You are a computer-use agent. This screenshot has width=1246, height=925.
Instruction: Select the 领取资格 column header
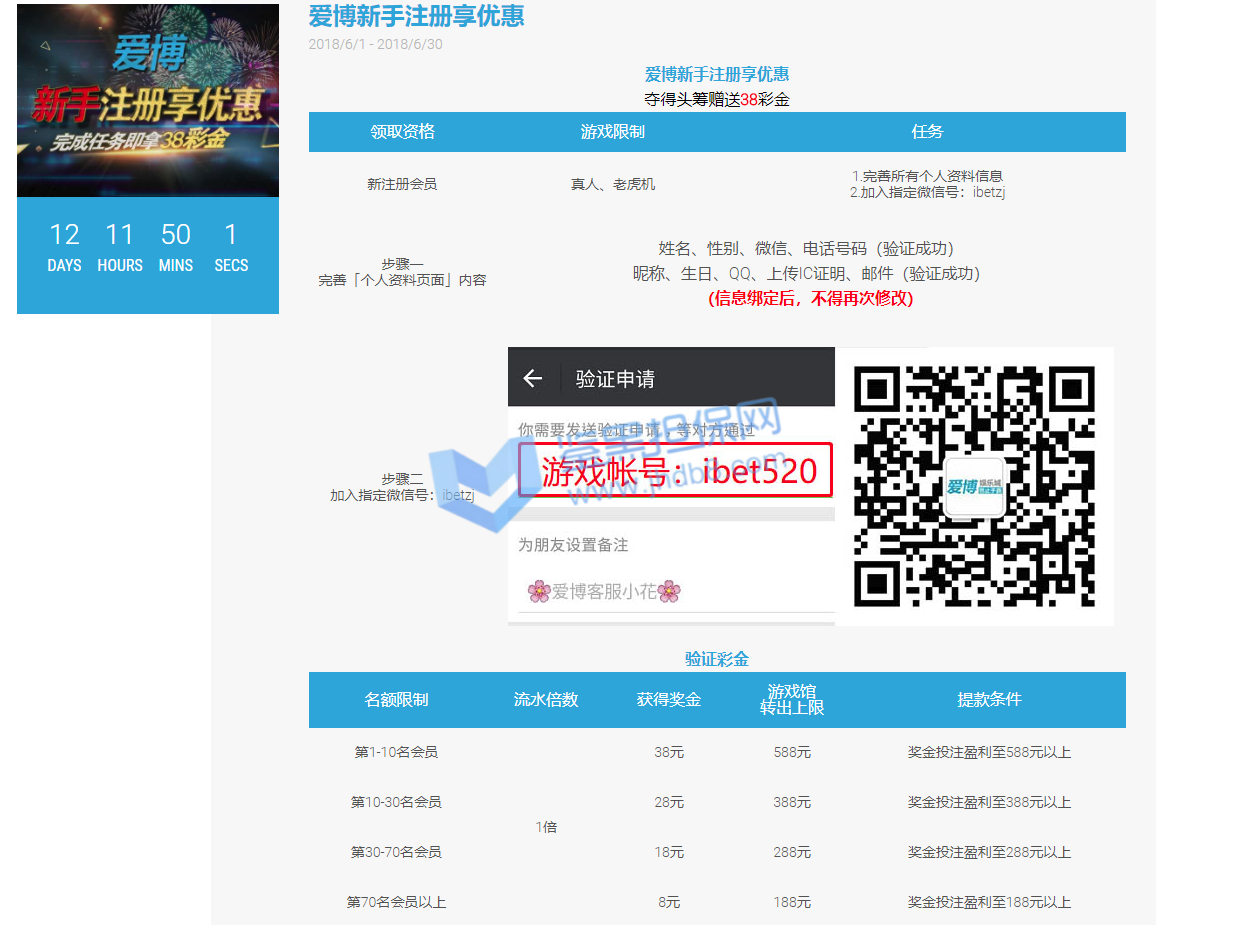402,132
